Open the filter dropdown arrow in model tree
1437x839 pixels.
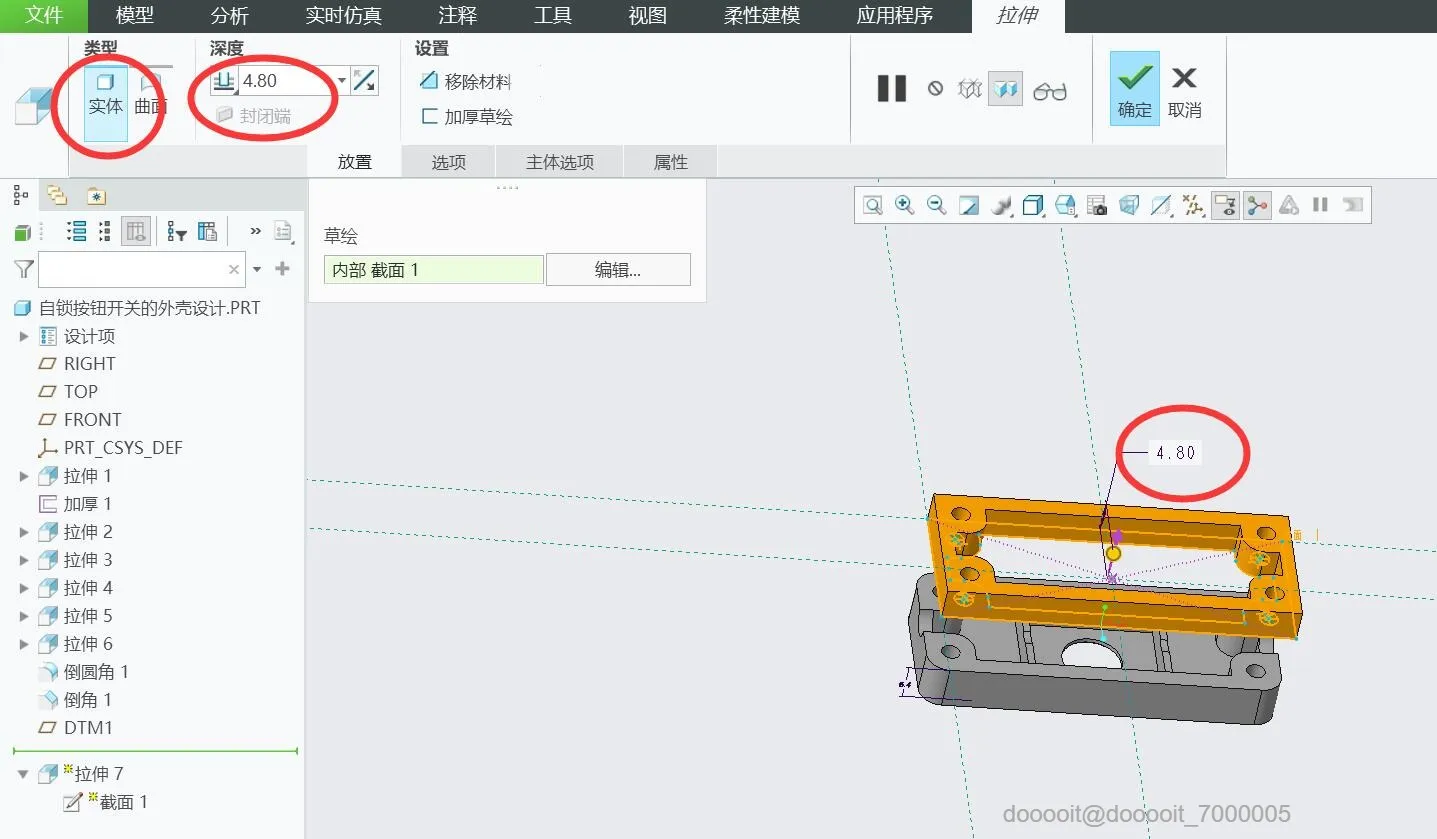(256, 268)
